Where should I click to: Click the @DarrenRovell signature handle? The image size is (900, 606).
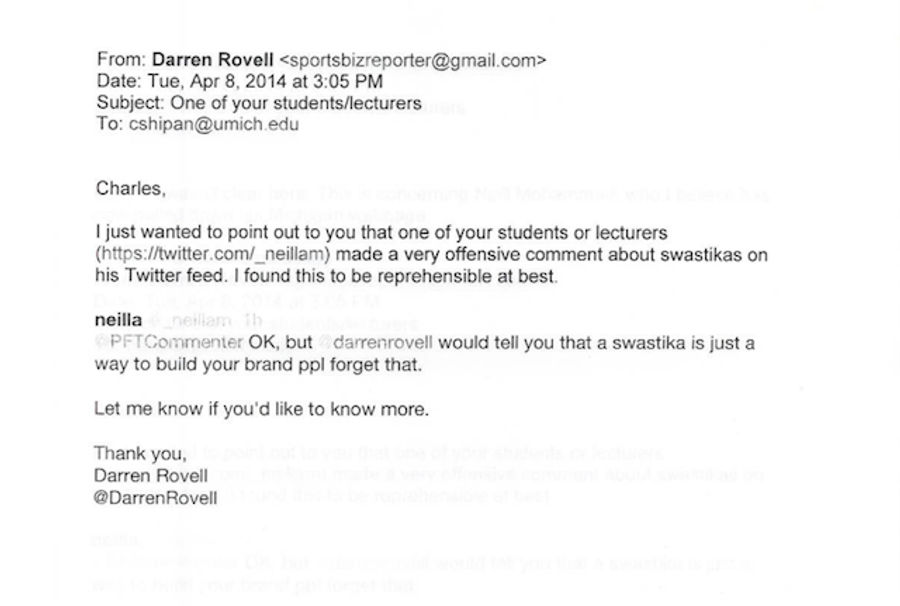pyautogui.click(x=156, y=498)
